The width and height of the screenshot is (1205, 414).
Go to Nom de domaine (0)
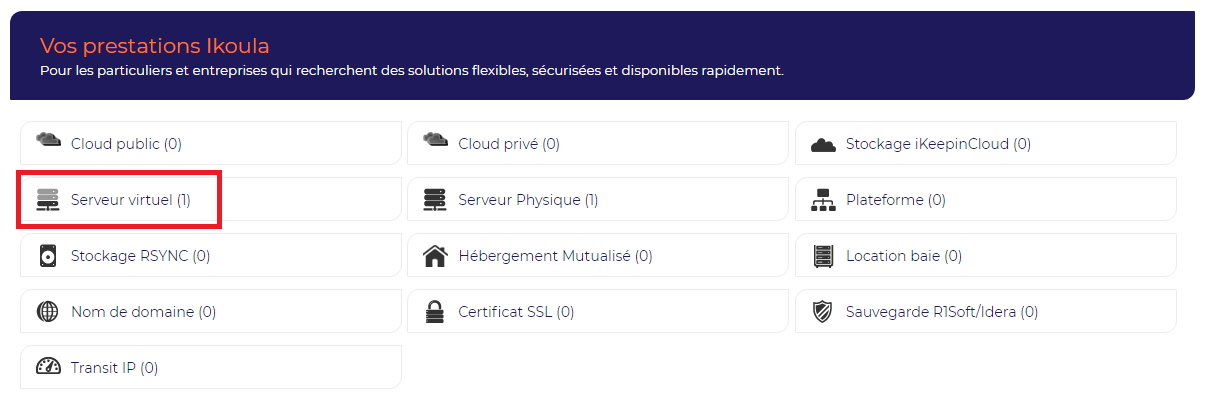point(143,312)
